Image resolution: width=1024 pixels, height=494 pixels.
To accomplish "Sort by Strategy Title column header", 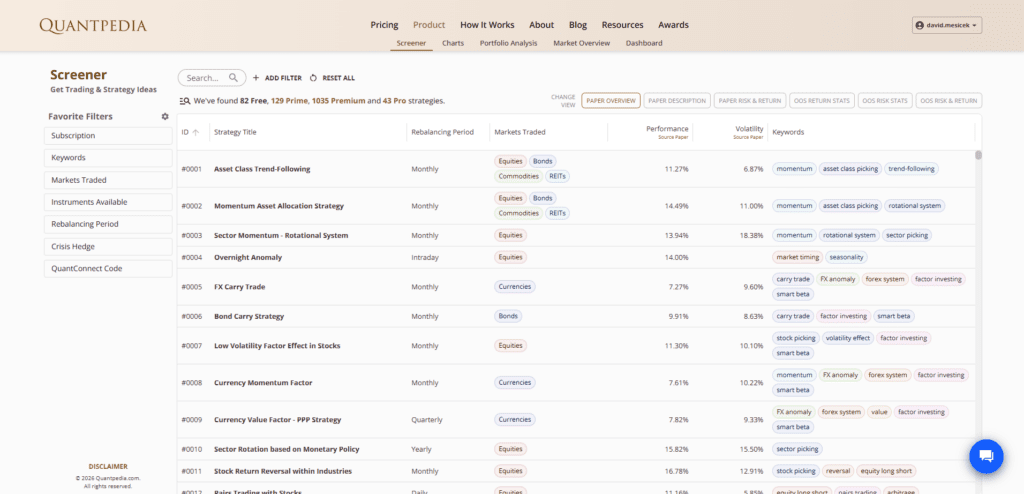I will click(x=235, y=132).
